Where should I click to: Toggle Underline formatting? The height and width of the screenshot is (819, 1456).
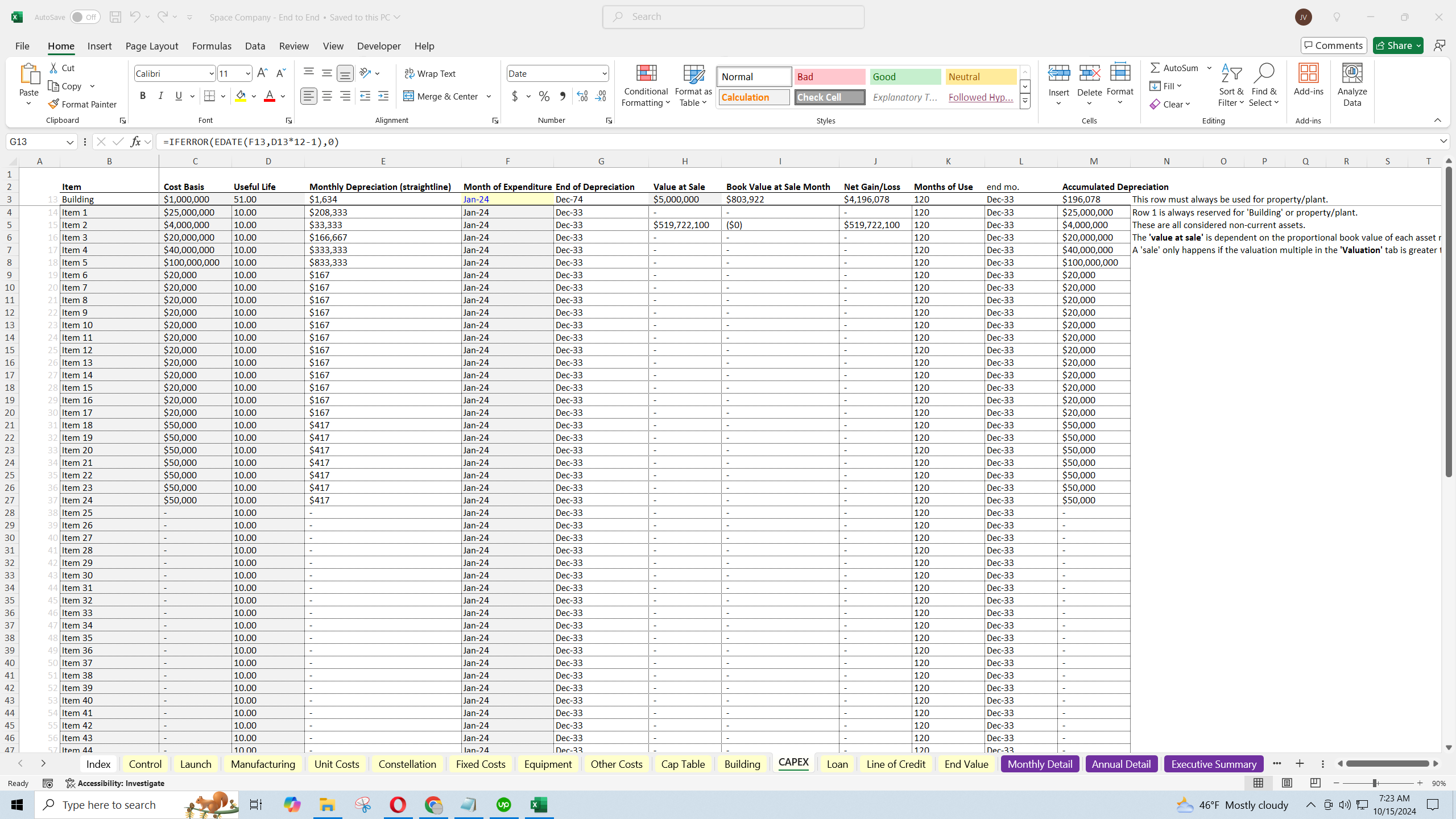click(179, 96)
